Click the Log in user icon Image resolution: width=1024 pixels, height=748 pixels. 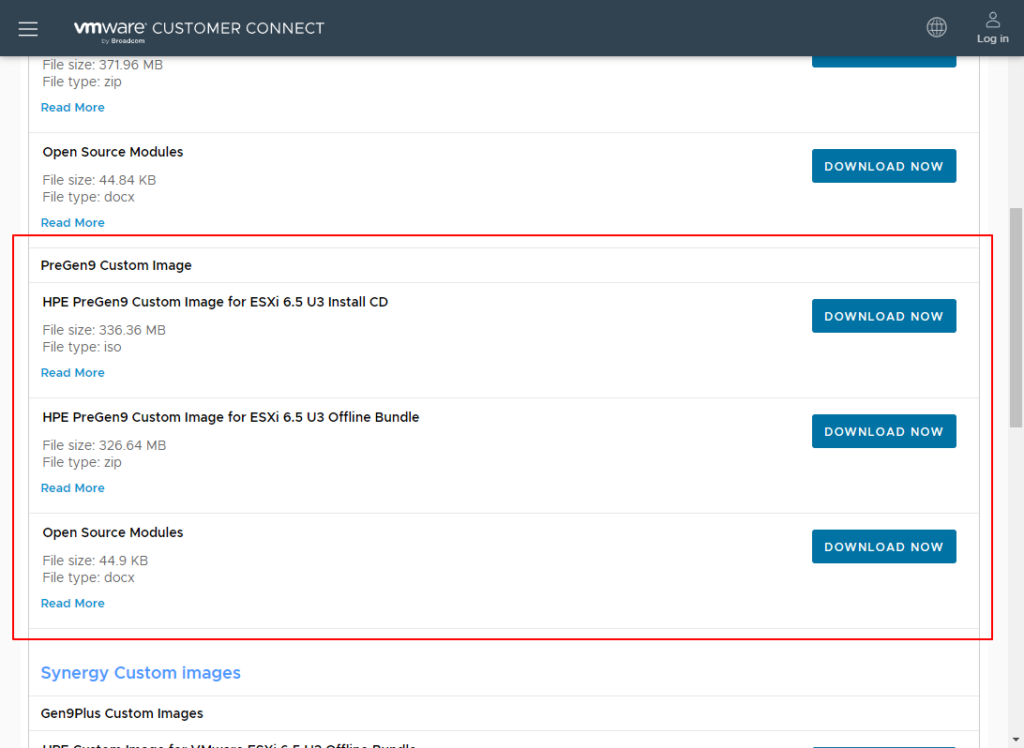993,28
